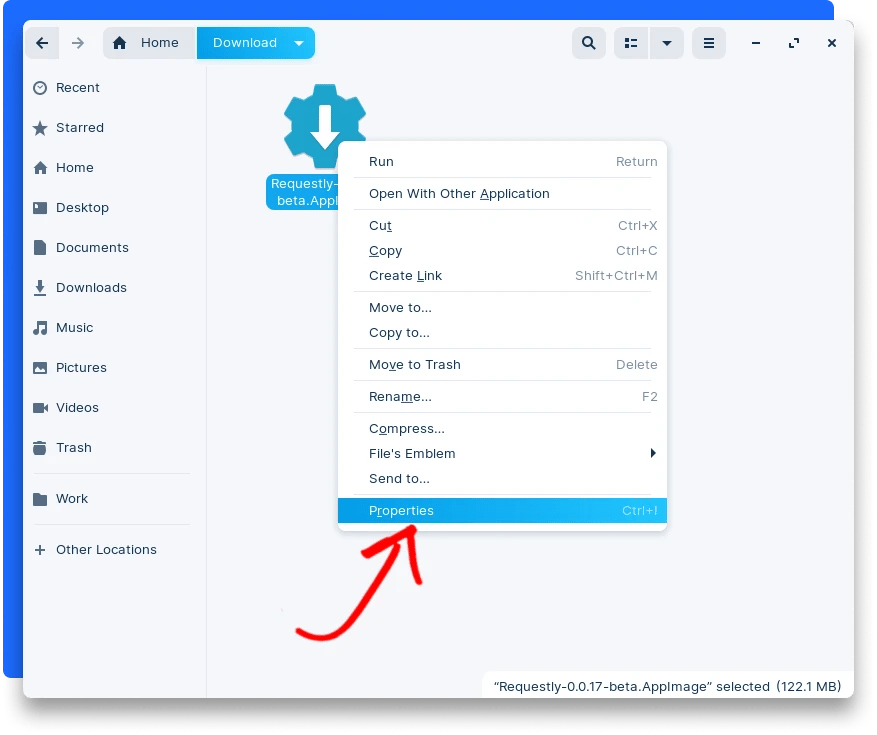Choose Run from the context menu

click(502, 162)
